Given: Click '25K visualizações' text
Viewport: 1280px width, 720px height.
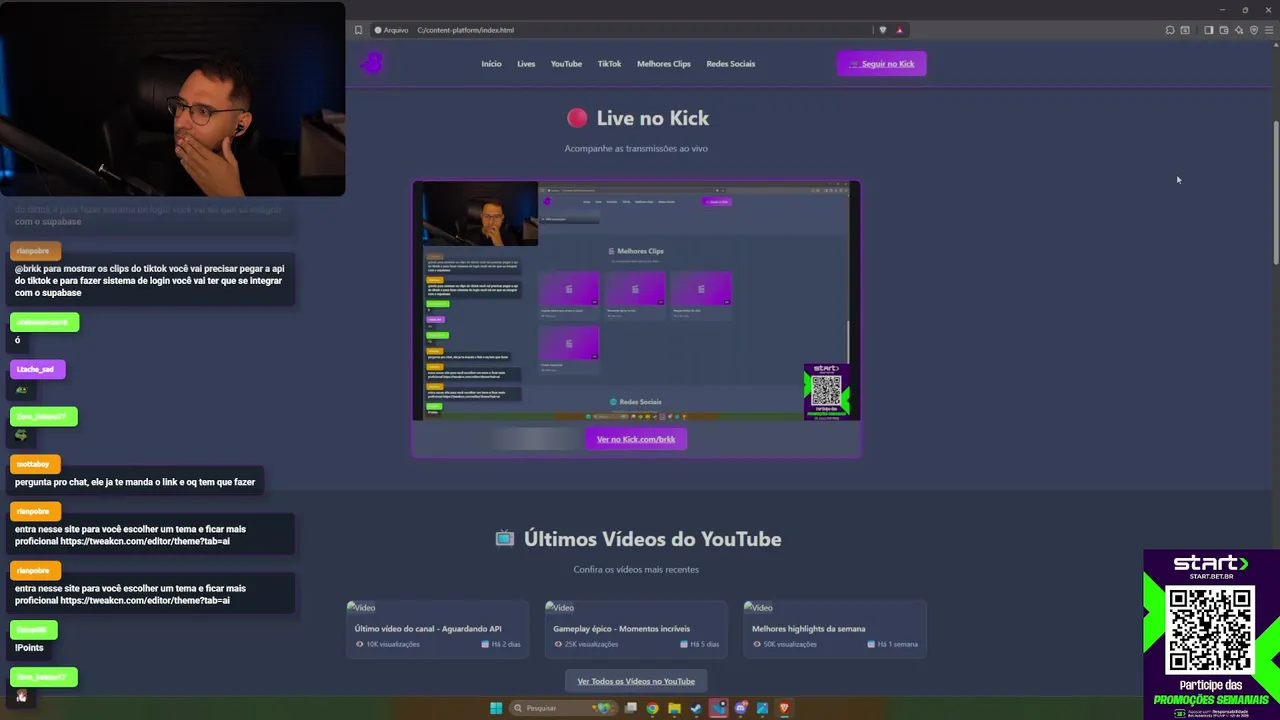Looking at the screenshot, I should tap(592, 644).
